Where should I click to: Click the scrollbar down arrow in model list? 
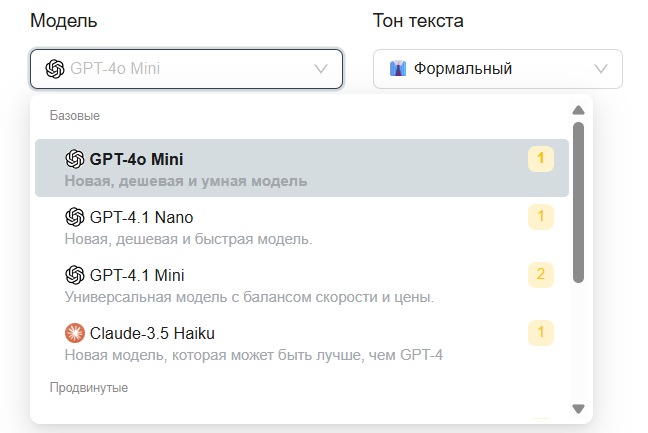(579, 409)
